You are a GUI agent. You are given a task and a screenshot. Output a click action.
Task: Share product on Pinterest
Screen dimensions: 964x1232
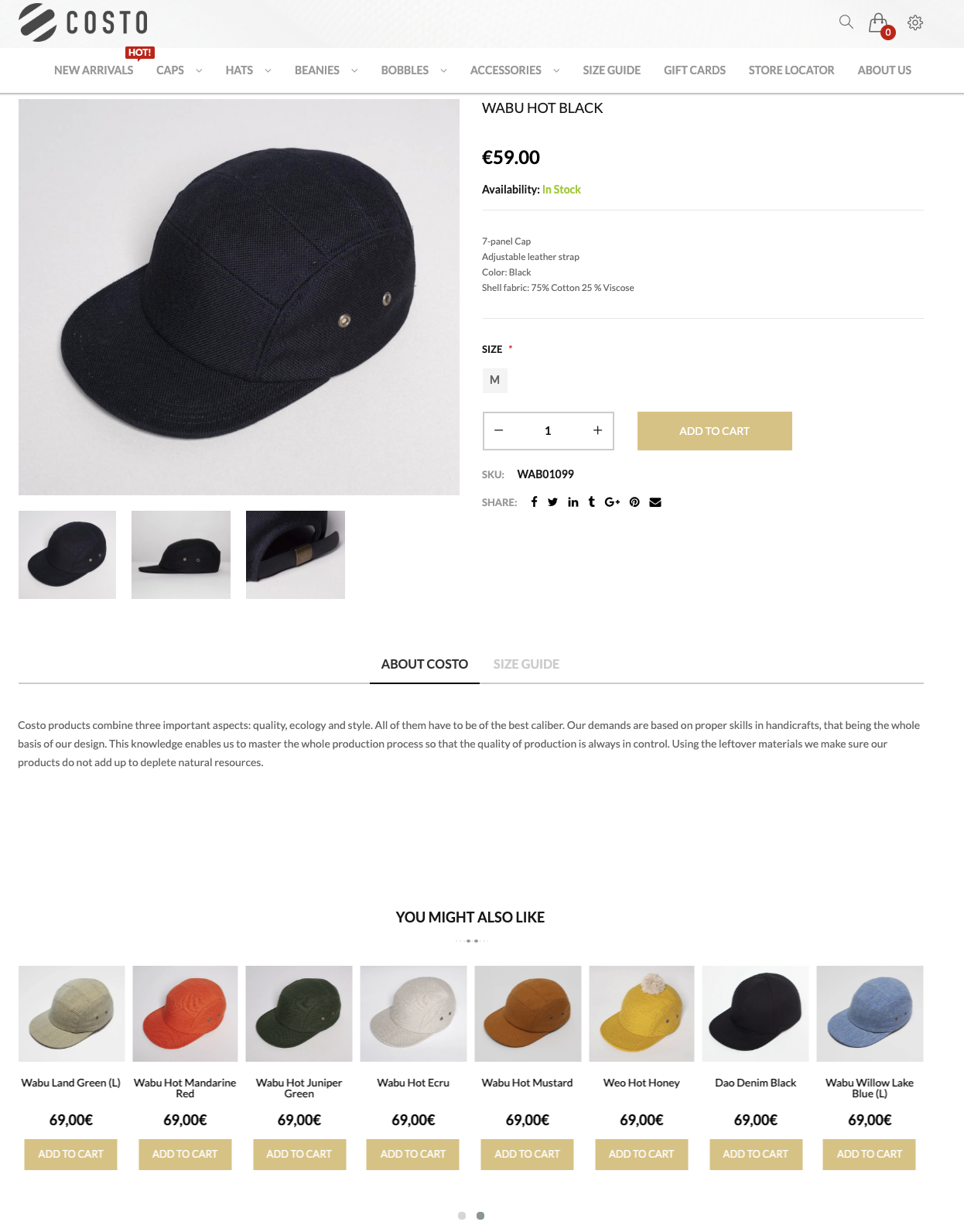(634, 502)
